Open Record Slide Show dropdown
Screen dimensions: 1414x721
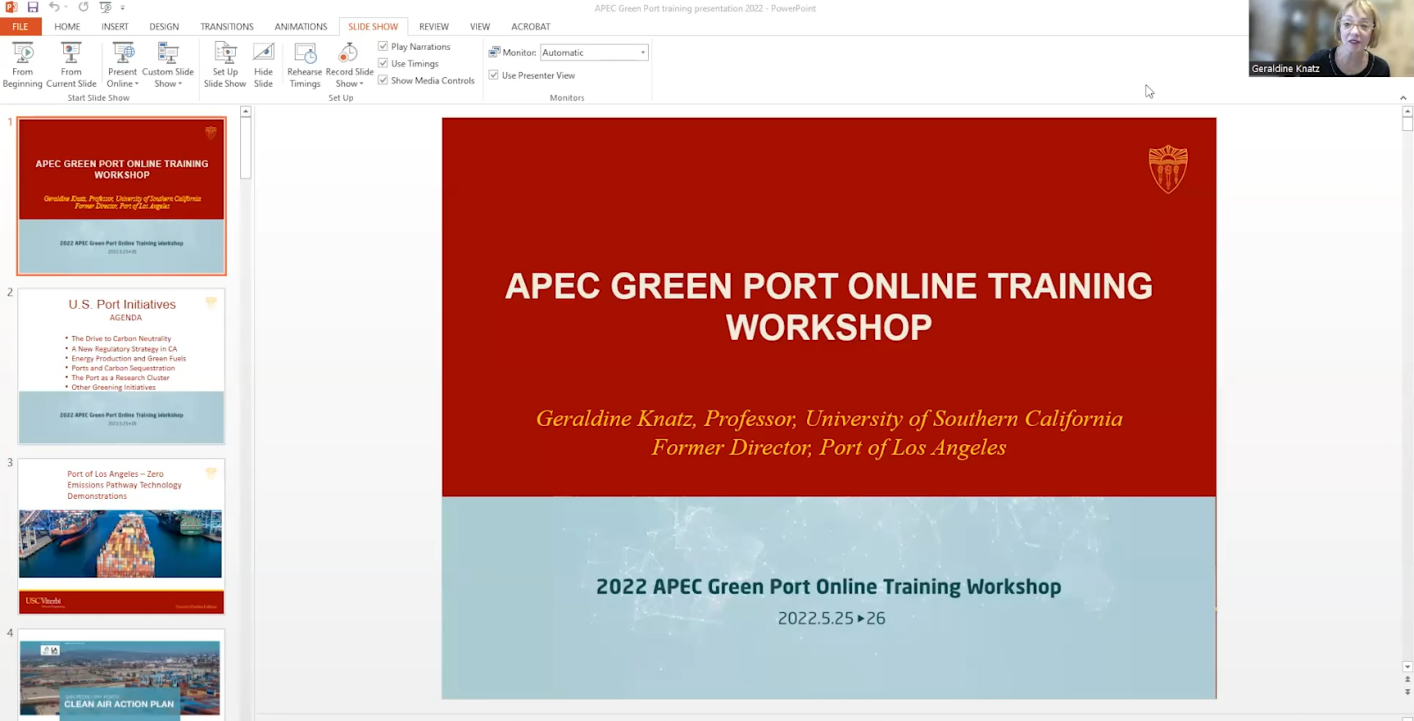(x=349, y=65)
